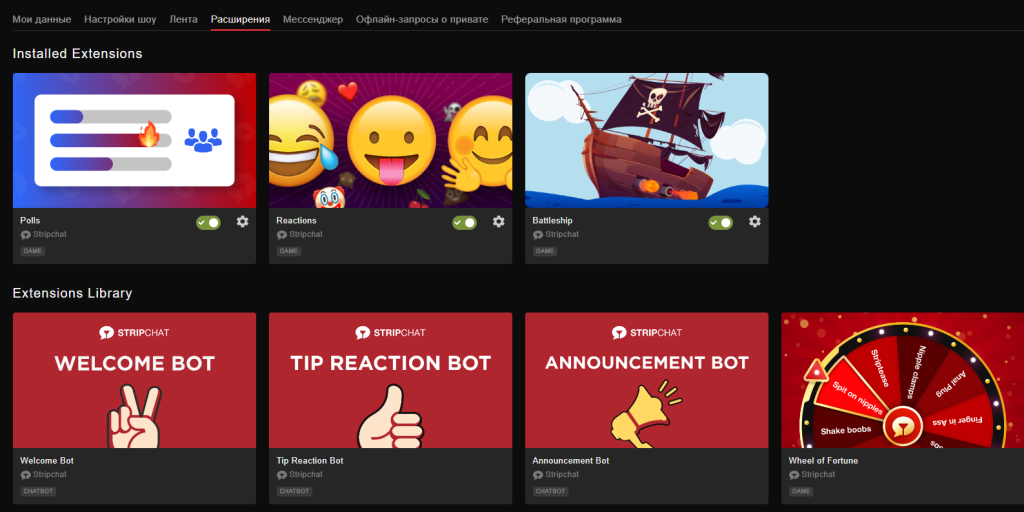Click the Tip Reaction Bot title text
This screenshot has width=1024, height=512.
[310, 461]
